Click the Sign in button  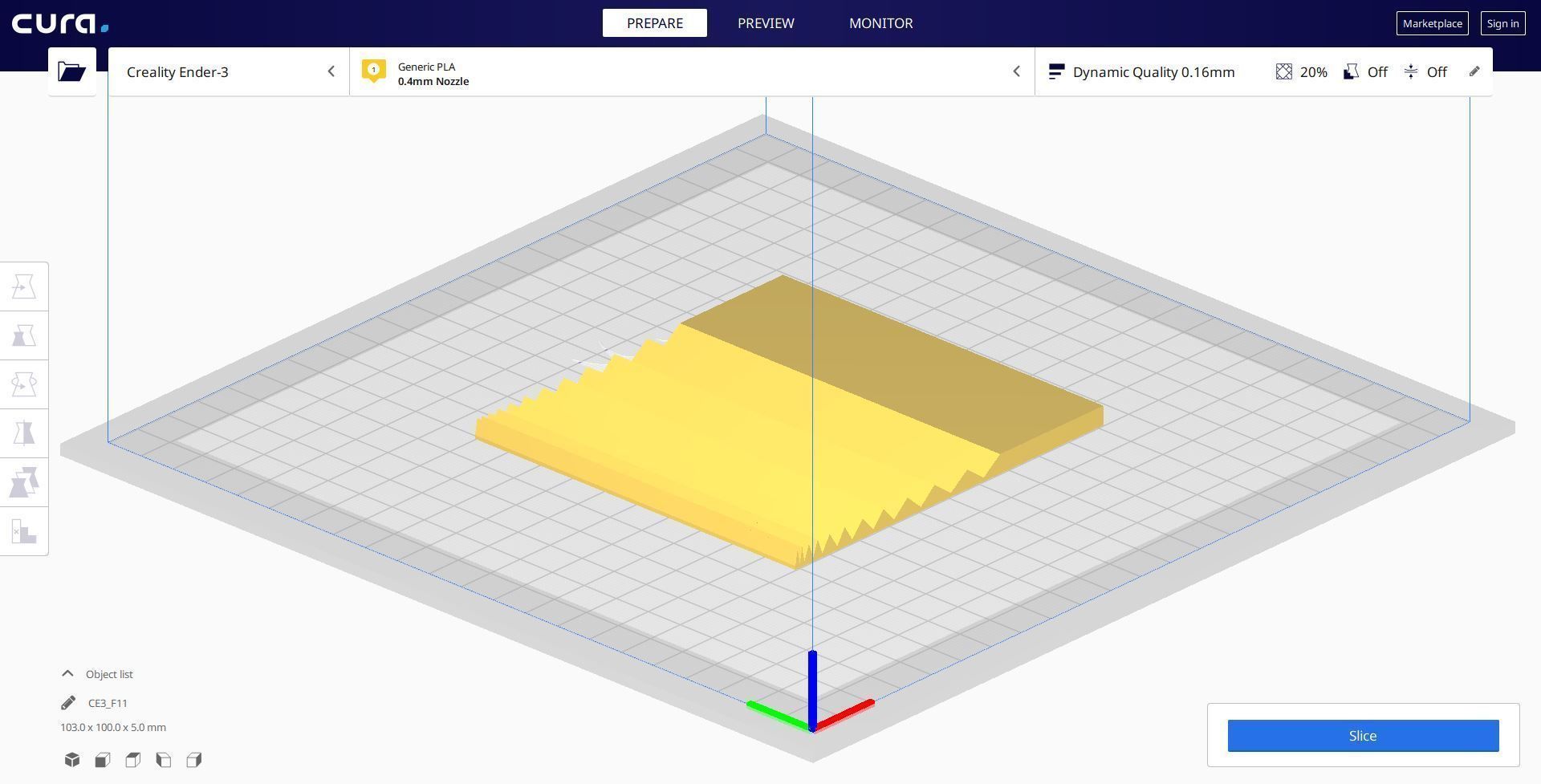[1502, 23]
